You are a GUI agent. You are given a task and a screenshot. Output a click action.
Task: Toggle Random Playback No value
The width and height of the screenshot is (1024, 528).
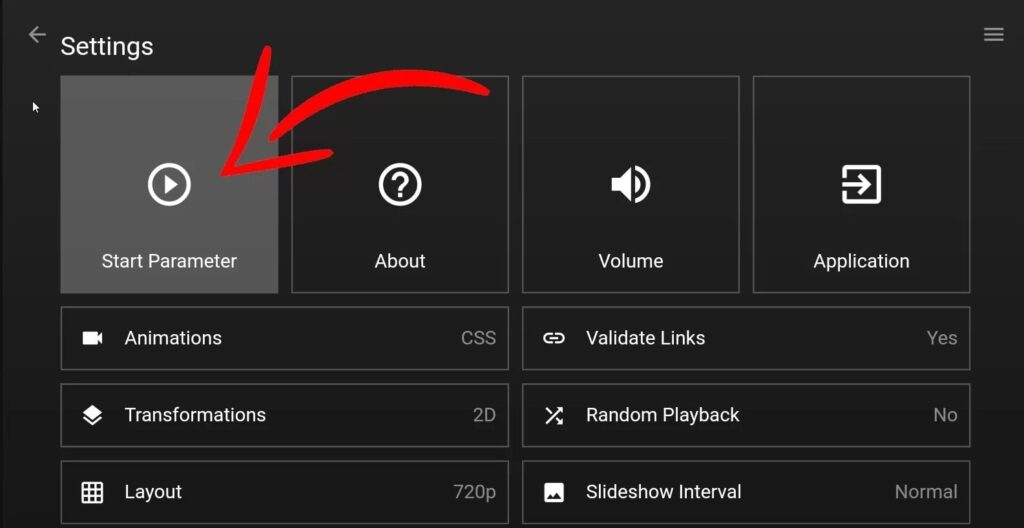945,415
